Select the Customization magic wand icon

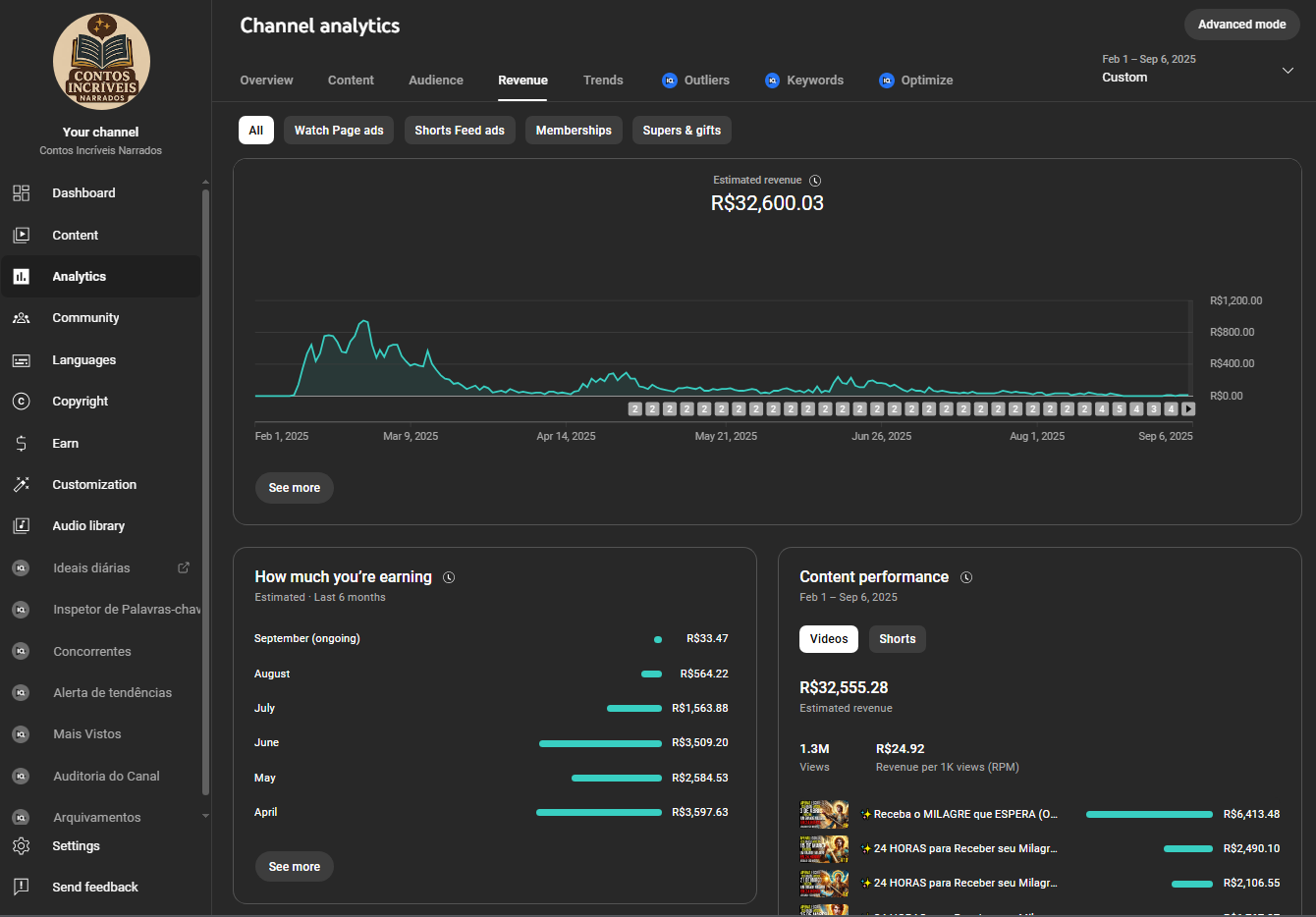tap(21, 485)
